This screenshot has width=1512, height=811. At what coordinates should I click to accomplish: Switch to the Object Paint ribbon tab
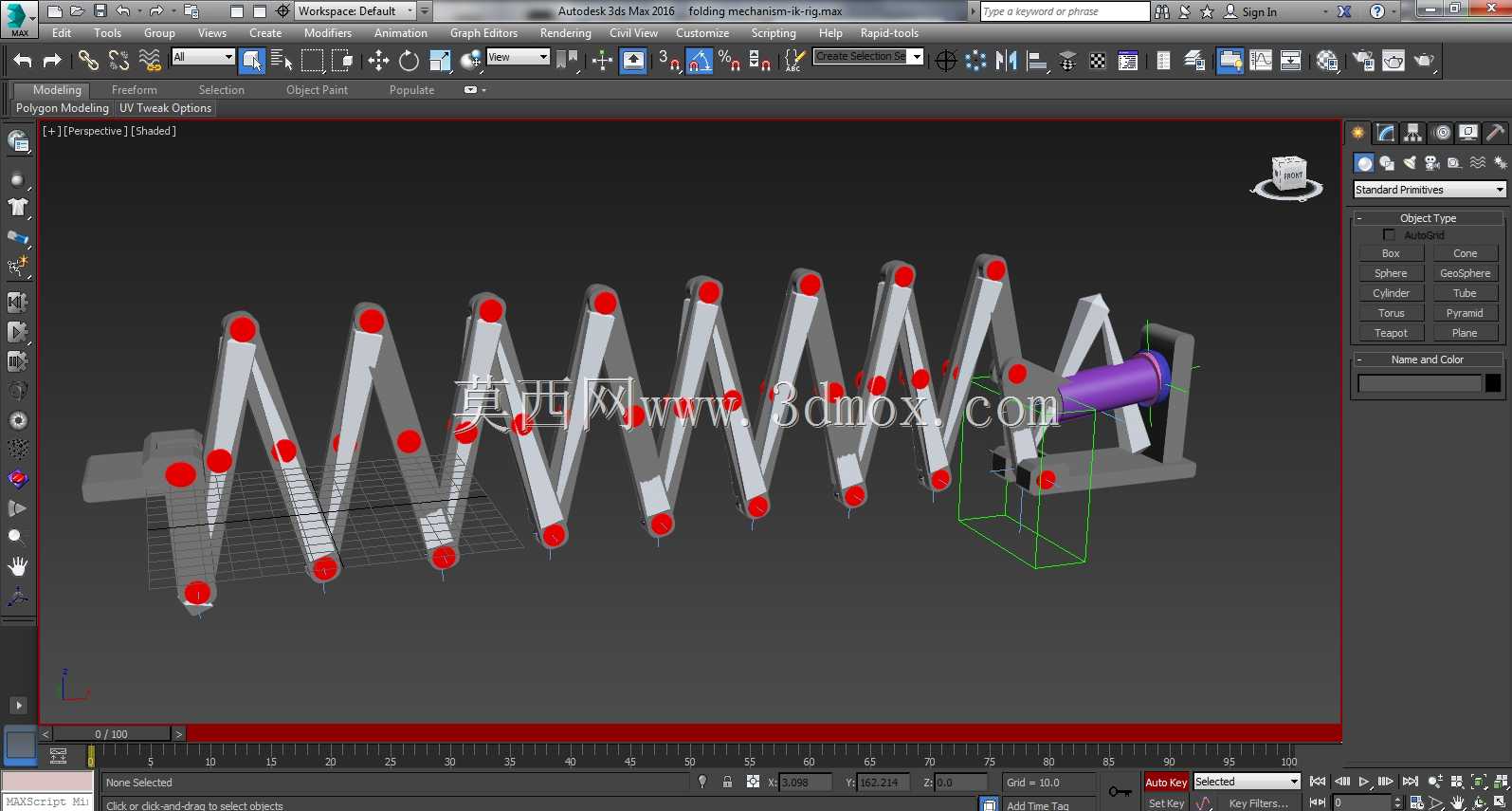tap(317, 90)
